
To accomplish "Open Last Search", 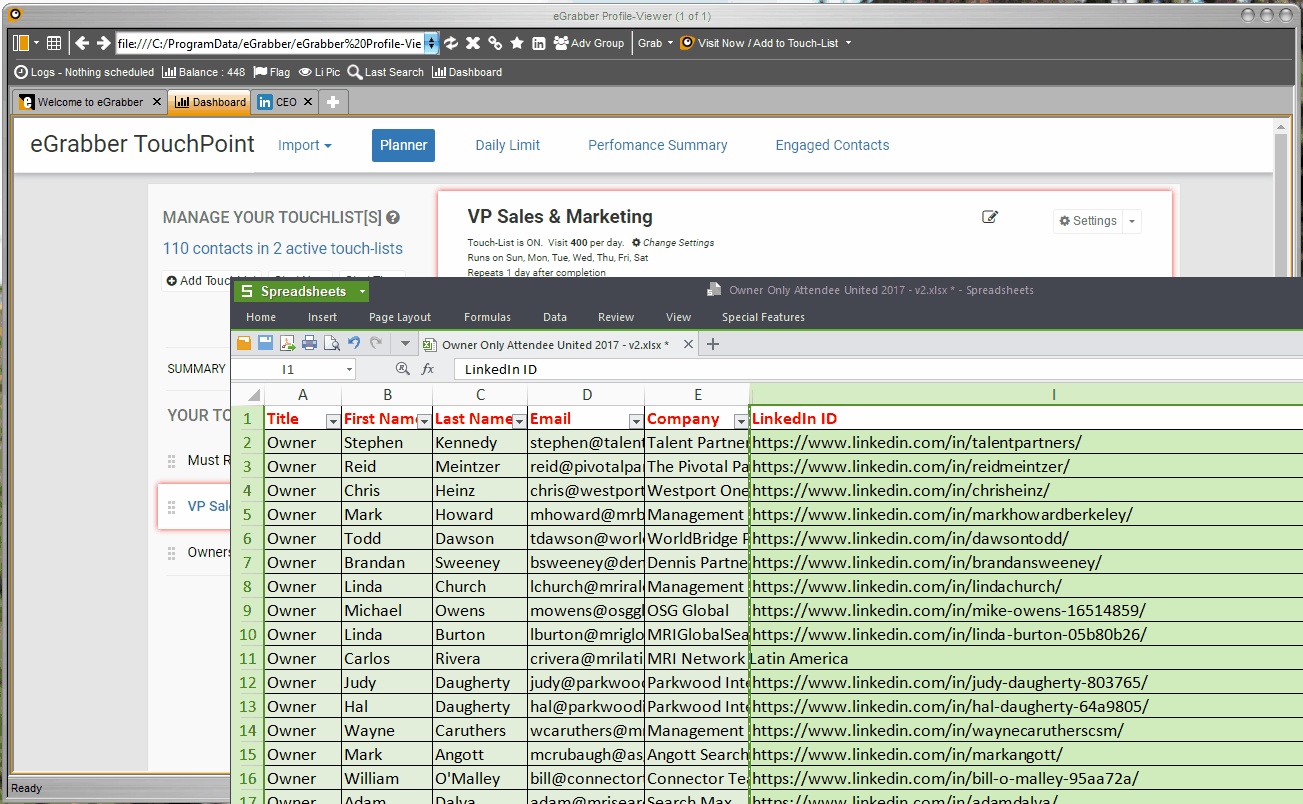I will 386,72.
